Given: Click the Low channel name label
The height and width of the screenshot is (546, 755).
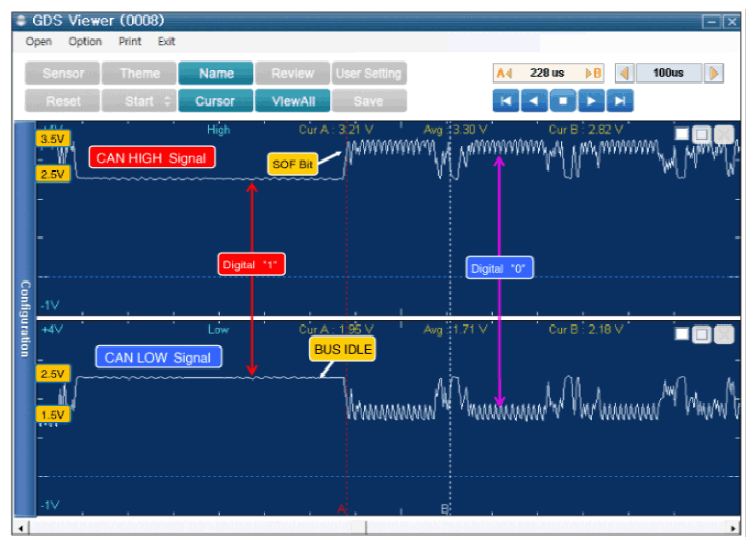Looking at the screenshot, I should 219,330.
